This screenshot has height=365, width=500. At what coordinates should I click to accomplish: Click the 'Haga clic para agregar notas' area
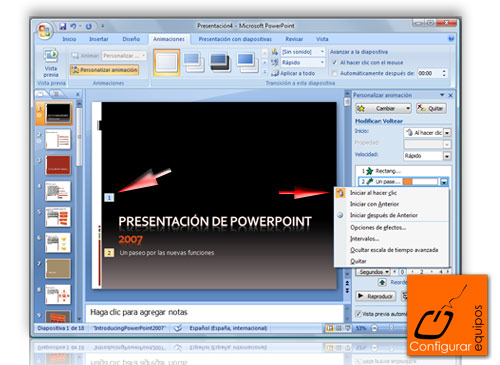[x=214, y=313]
